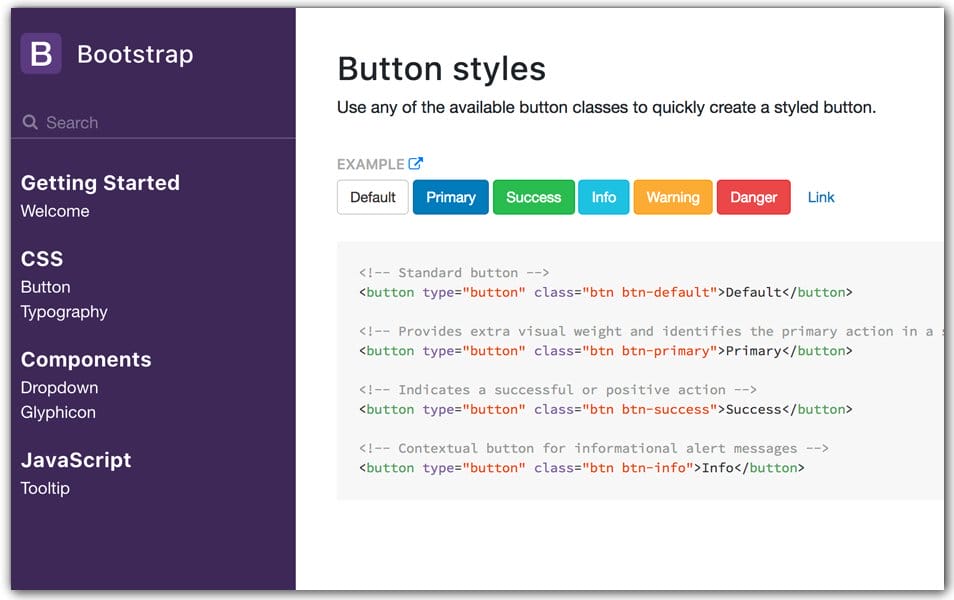954x600 pixels.
Task: Click the Link styled button
Action: tap(821, 197)
